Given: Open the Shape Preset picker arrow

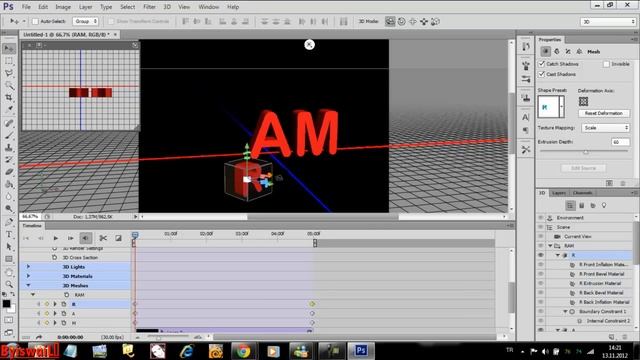Looking at the screenshot, I should point(562,107).
